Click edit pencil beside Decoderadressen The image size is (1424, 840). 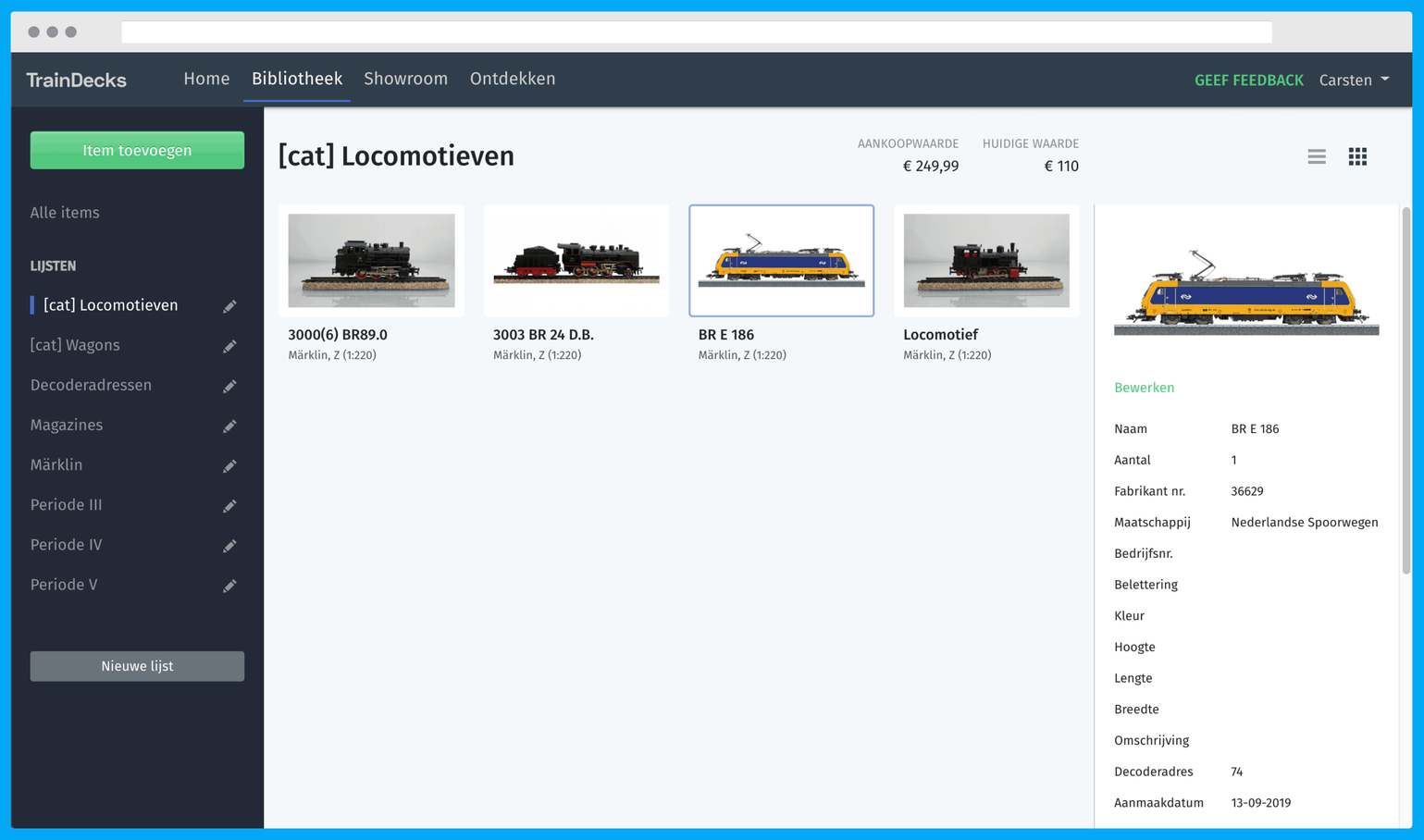point(229,386)
